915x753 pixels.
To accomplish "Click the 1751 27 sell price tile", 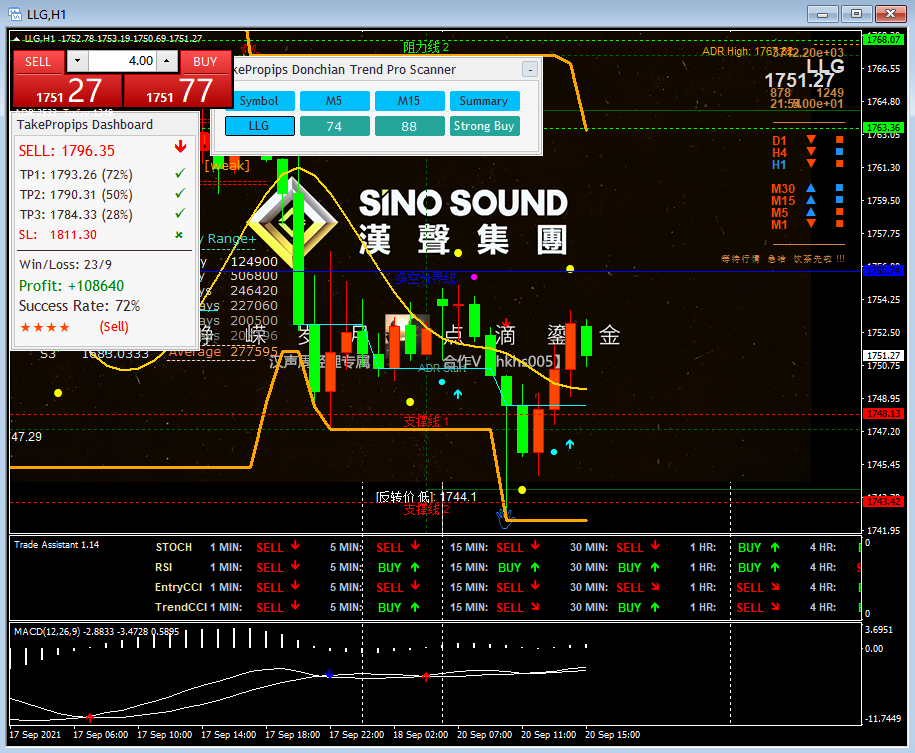I will [68, 91].
